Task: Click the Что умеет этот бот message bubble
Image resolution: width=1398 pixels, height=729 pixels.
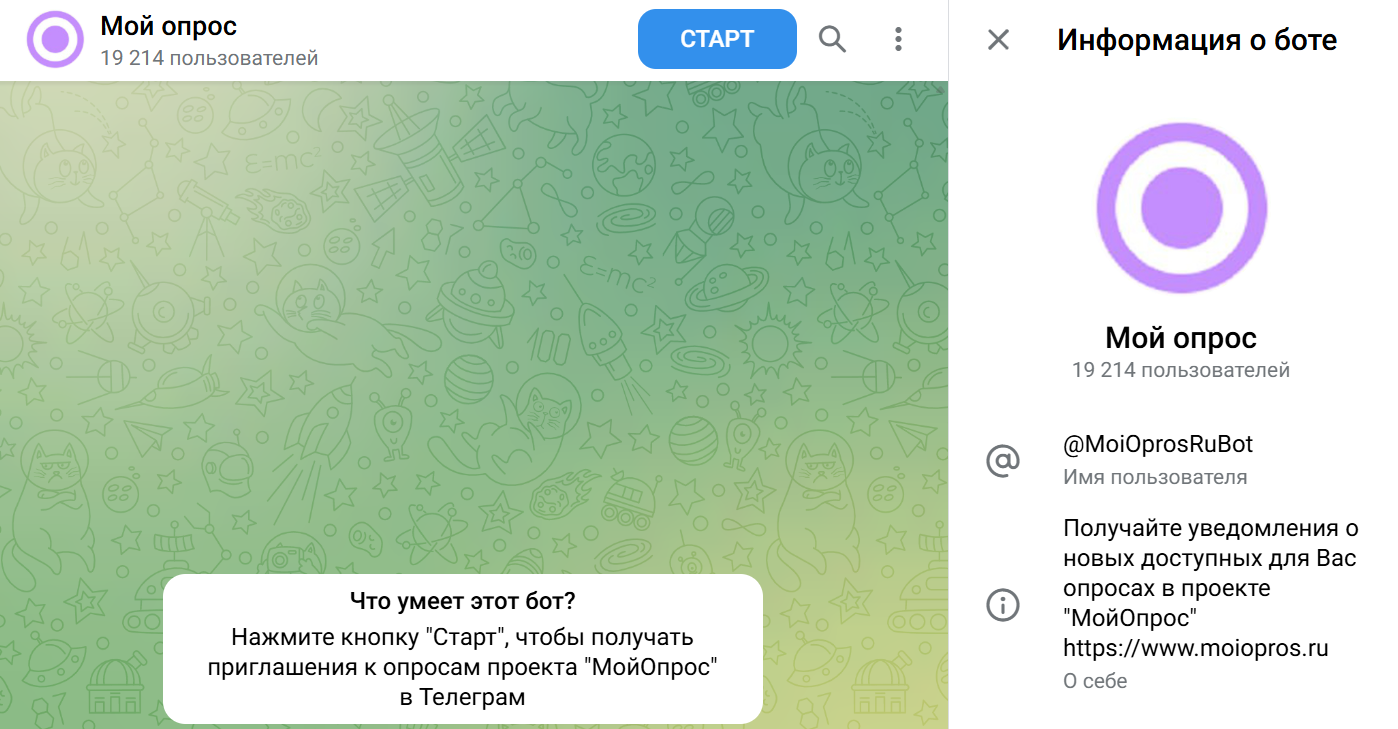Action: tap(463, 649)
